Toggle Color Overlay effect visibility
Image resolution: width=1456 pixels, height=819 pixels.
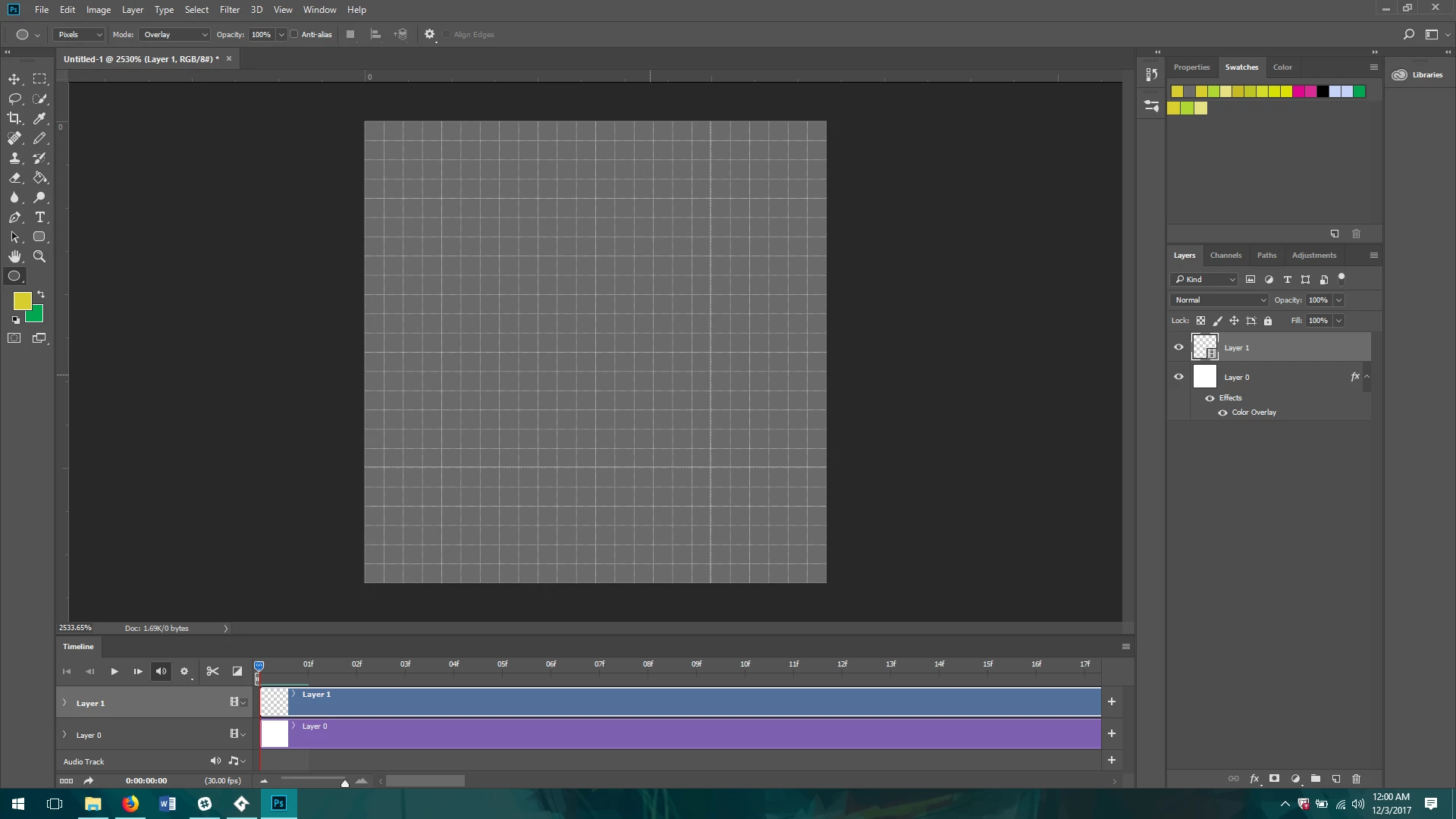click(1222, 413)
